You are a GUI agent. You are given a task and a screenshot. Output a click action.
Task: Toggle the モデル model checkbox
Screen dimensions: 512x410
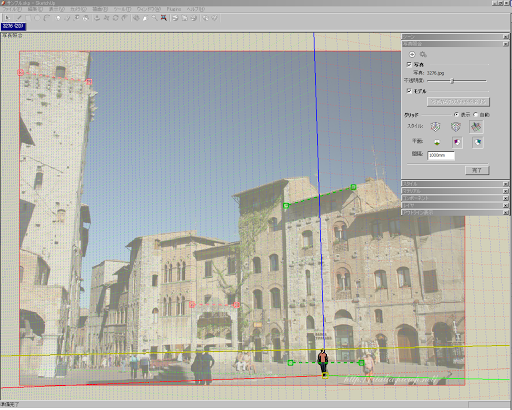(409, 91)
